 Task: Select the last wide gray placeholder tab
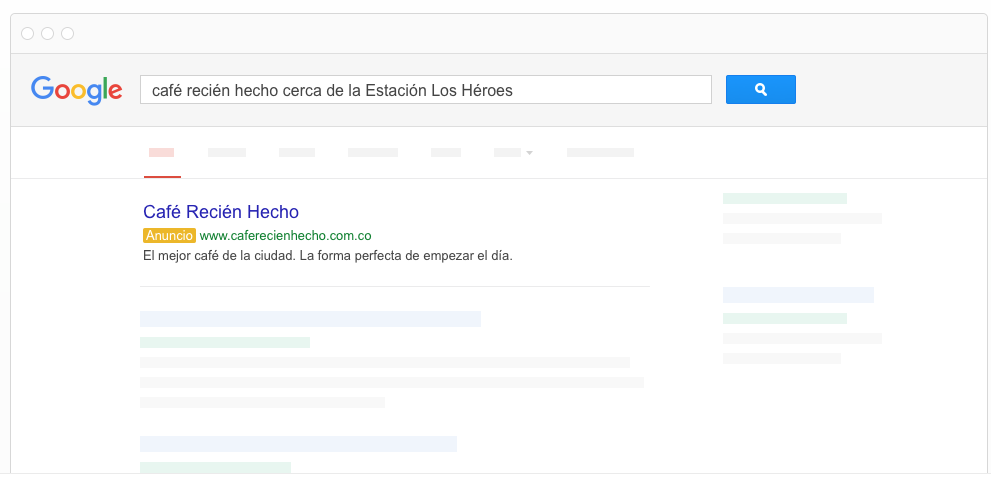point(600,153)
